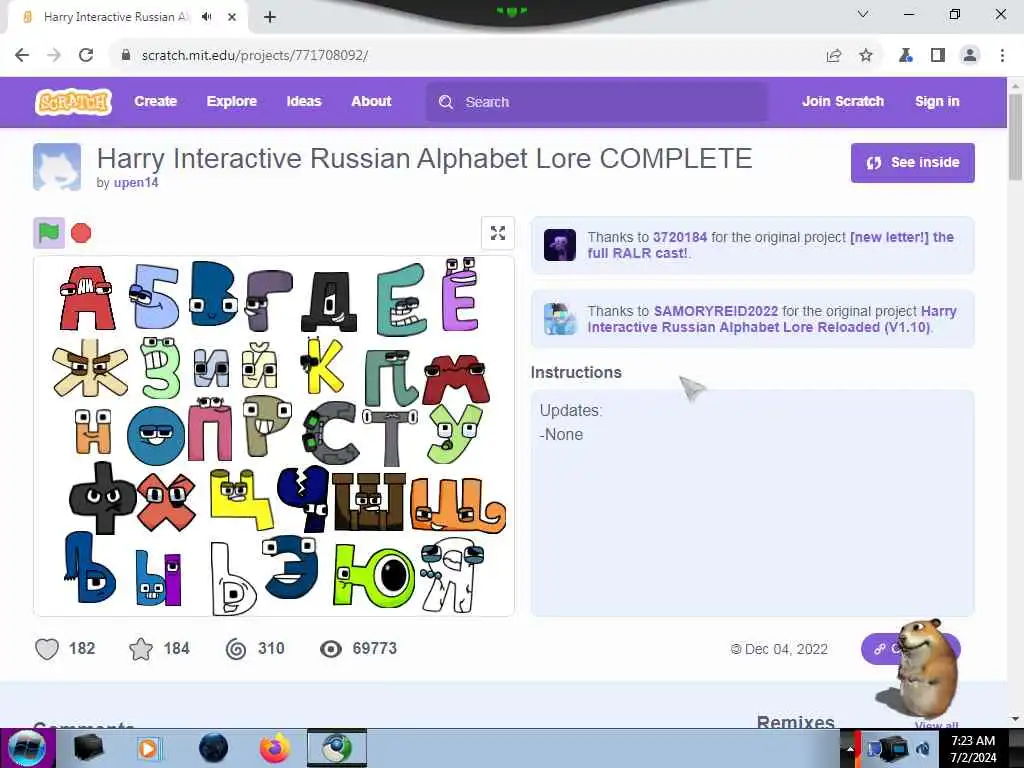Click Join Scratch
The height and width of the screenshot is (768, 1024).
point(842,101)
